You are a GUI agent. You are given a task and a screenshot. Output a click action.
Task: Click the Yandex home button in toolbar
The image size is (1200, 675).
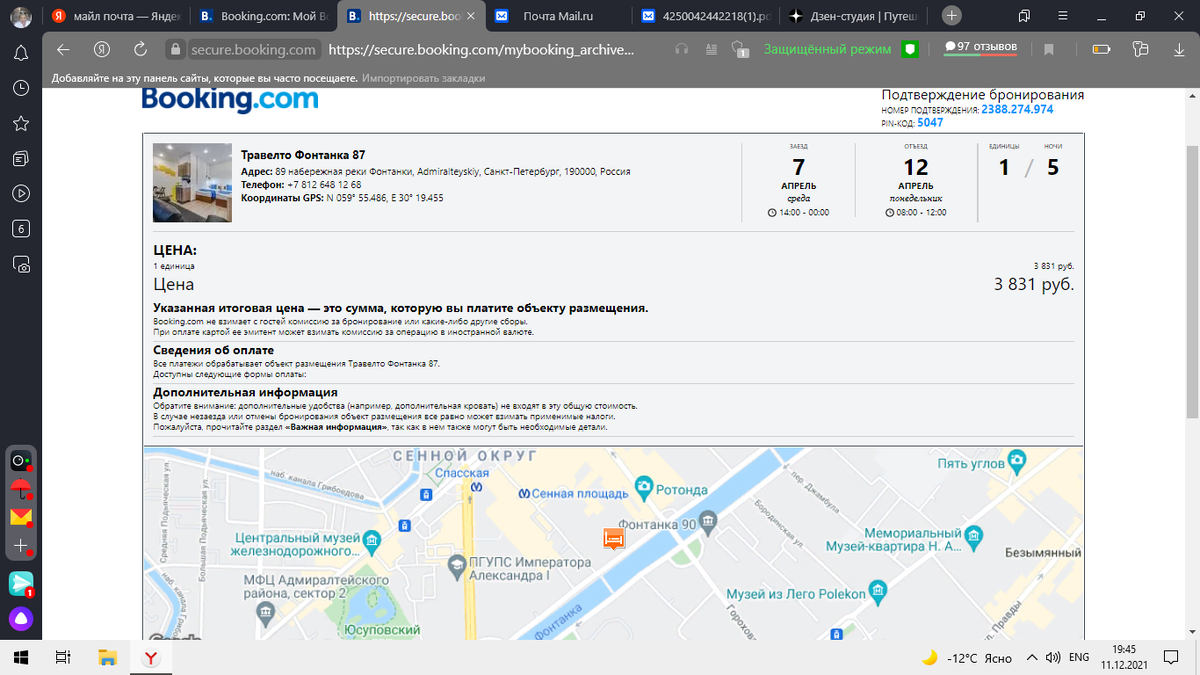pos(101,49)
